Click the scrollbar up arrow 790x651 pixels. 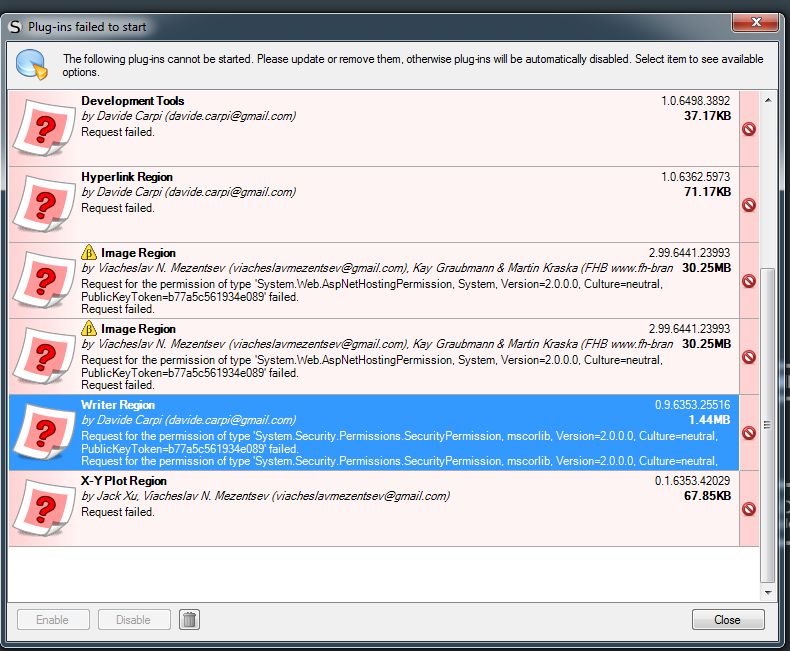[767, 99]
